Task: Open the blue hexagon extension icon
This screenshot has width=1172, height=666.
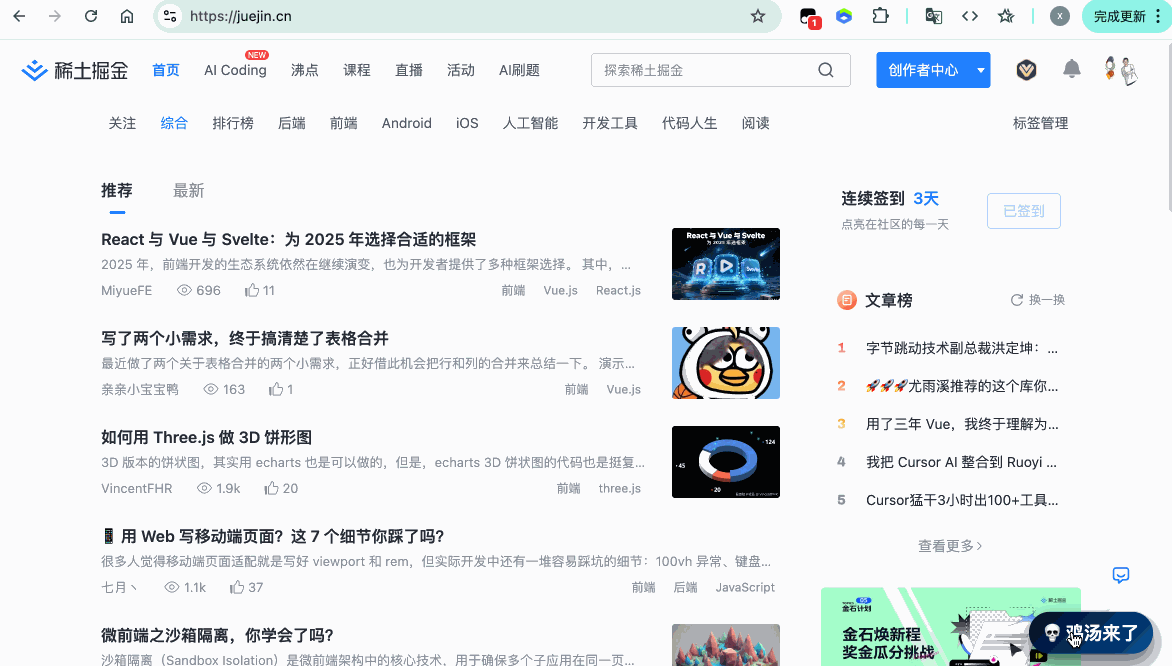Action: click(x=844, y=16)
